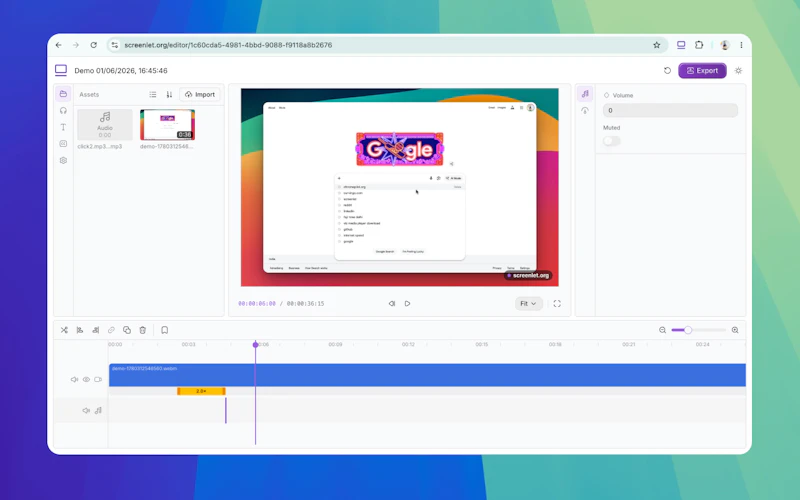Viewport: 800px width, 500px height.
Task: Click the undo history icon near Export
Action: pyautogui.click(x=667, y=71)
